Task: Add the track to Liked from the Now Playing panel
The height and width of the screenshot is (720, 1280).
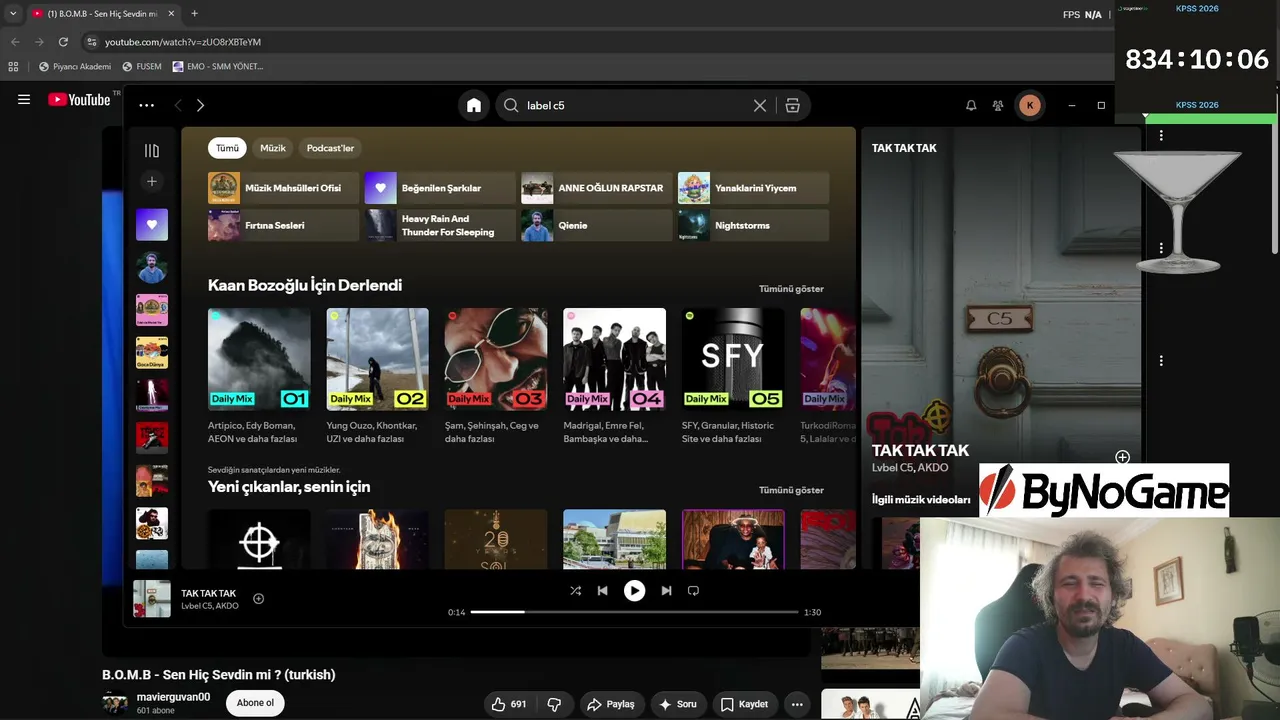Action: click(1122, 457)
